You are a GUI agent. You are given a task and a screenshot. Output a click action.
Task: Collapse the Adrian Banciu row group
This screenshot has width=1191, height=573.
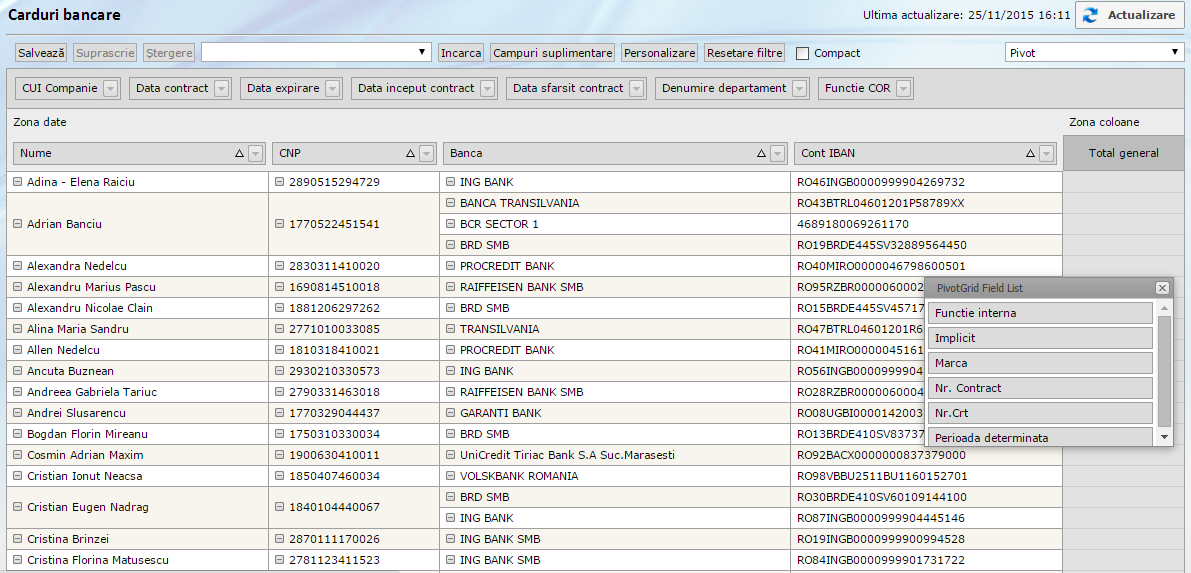coord(18,224)
